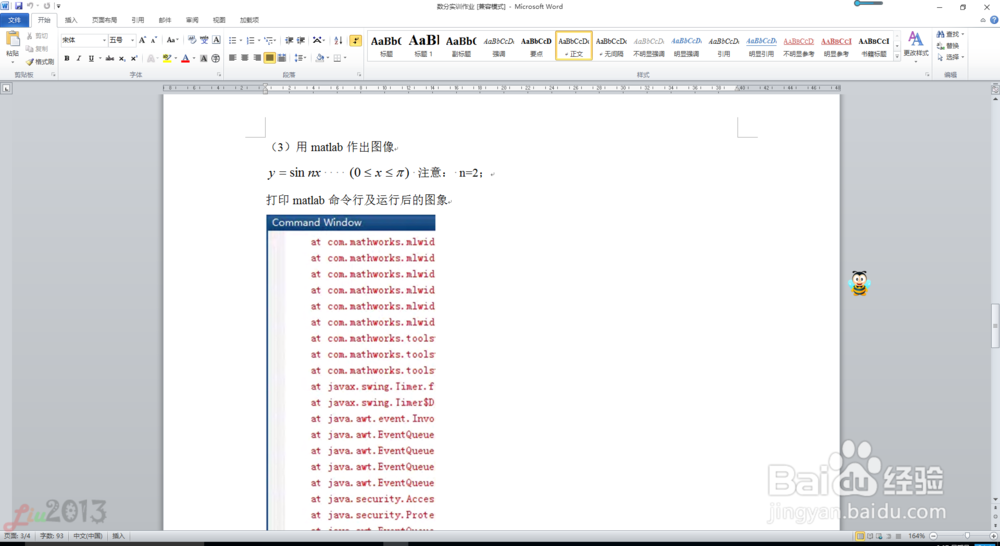Apply 无间隔 style
This screenshot has width=1000, height=546.
[x=611, y=45]
